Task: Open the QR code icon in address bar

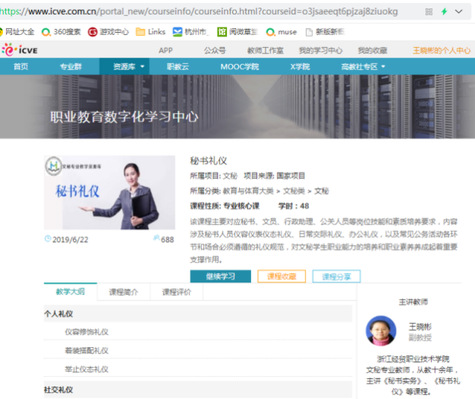Action: coord(429,12)
